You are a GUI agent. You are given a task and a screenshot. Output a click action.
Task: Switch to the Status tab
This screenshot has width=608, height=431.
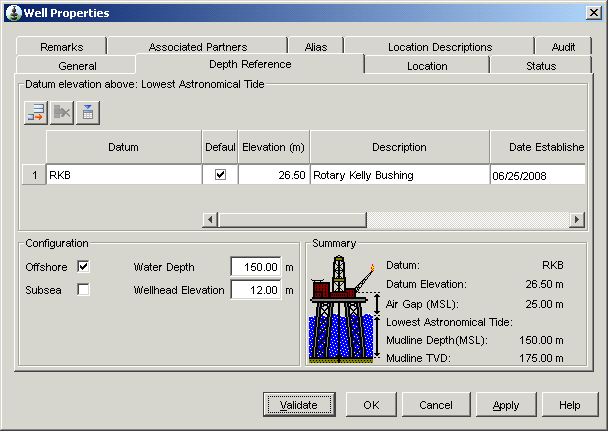[x=541, y=66]
